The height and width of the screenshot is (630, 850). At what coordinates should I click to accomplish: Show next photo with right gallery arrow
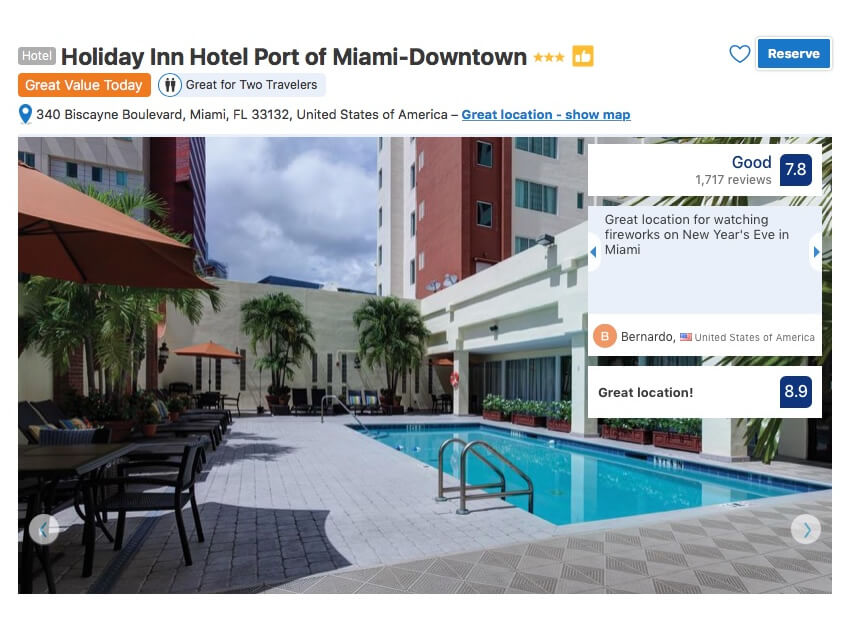[806, 529]
